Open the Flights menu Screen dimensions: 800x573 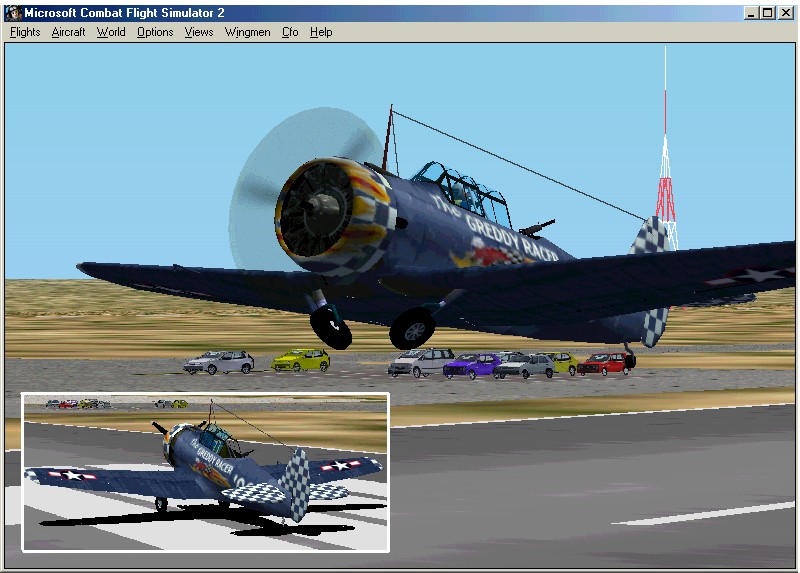pyautogui.click(x=25, y=32)
